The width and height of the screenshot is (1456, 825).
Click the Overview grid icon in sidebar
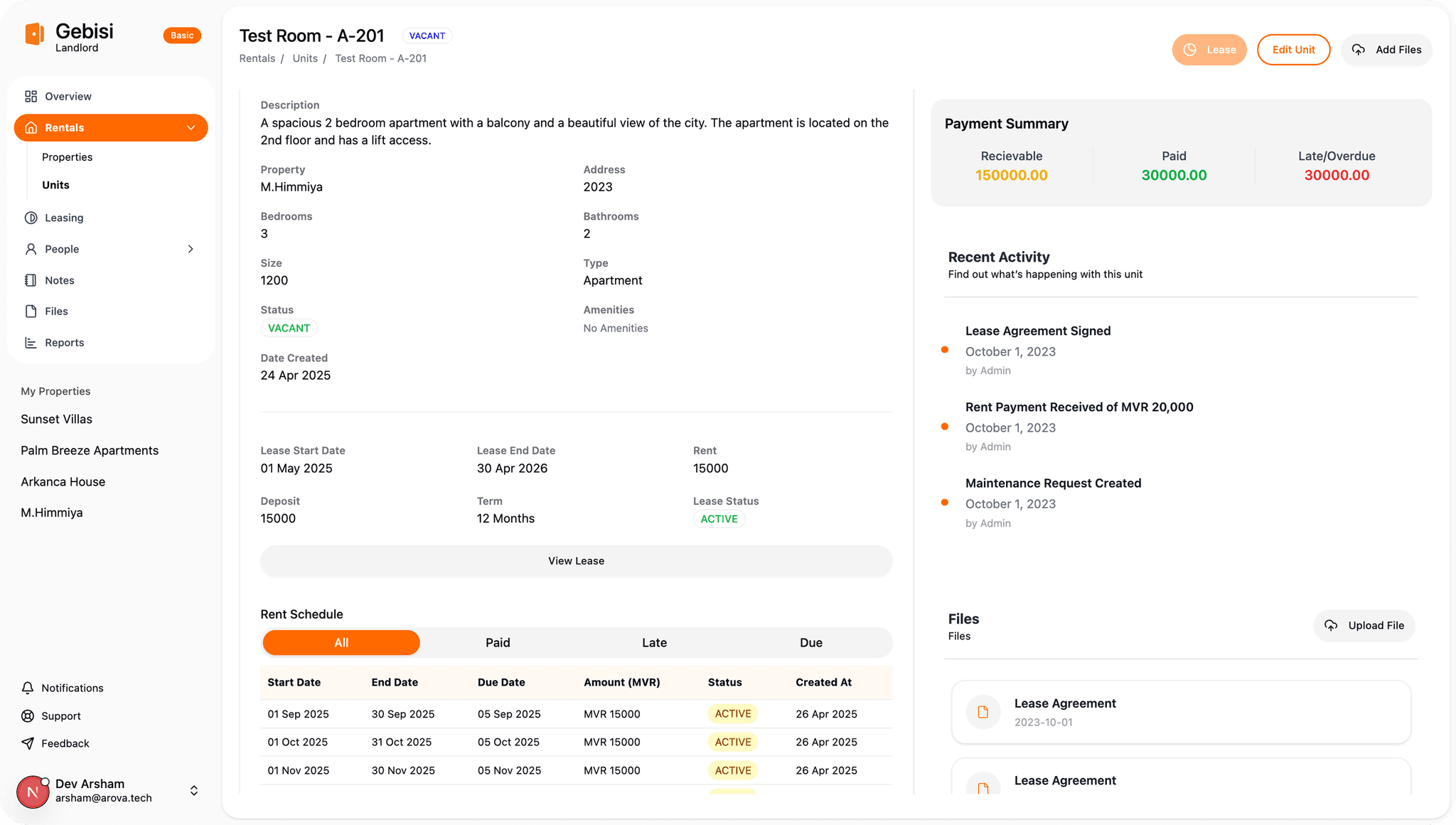31,96
